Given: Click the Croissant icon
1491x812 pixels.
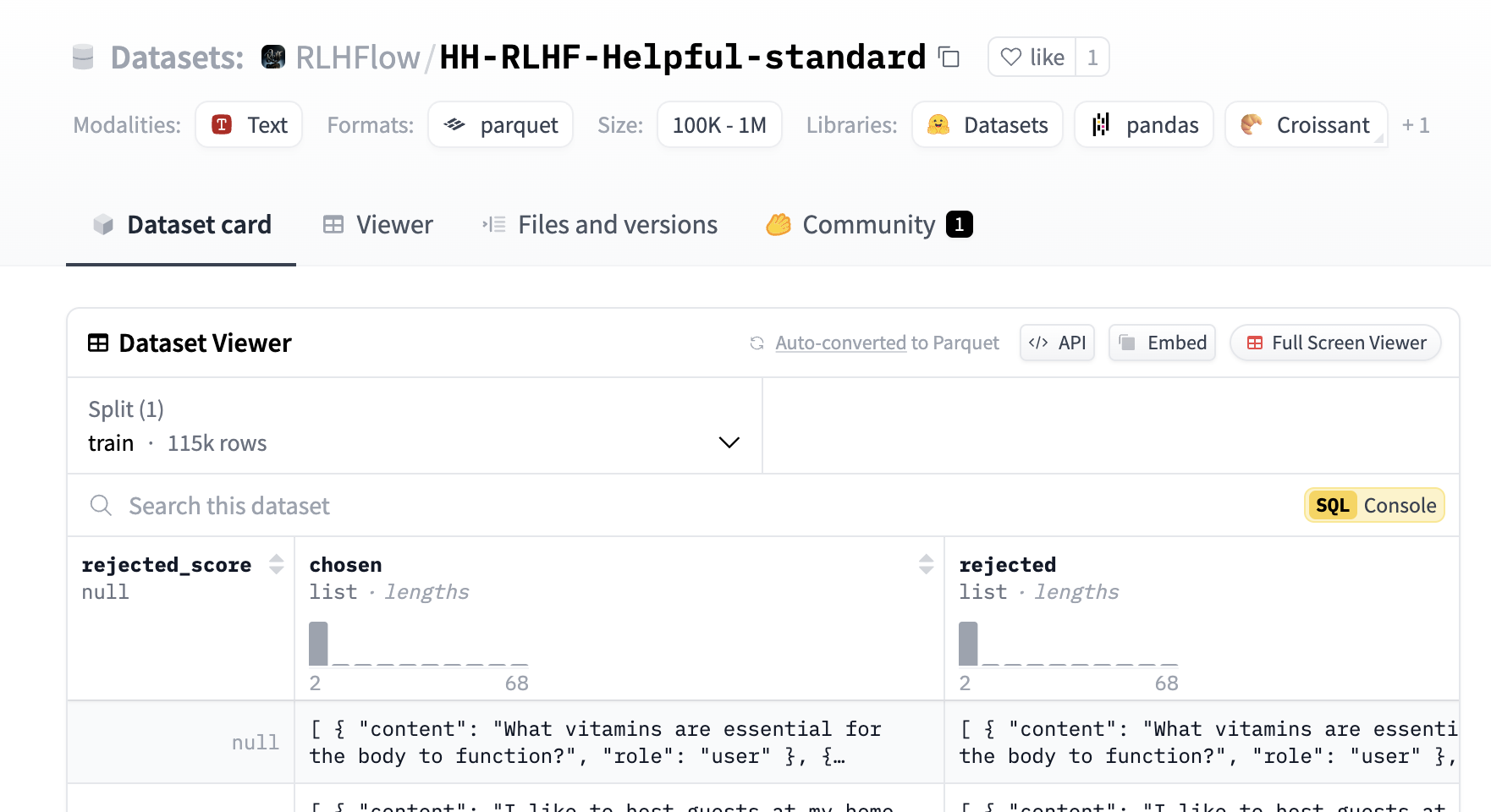Looking at the screenshot, I should (1252, 124).
